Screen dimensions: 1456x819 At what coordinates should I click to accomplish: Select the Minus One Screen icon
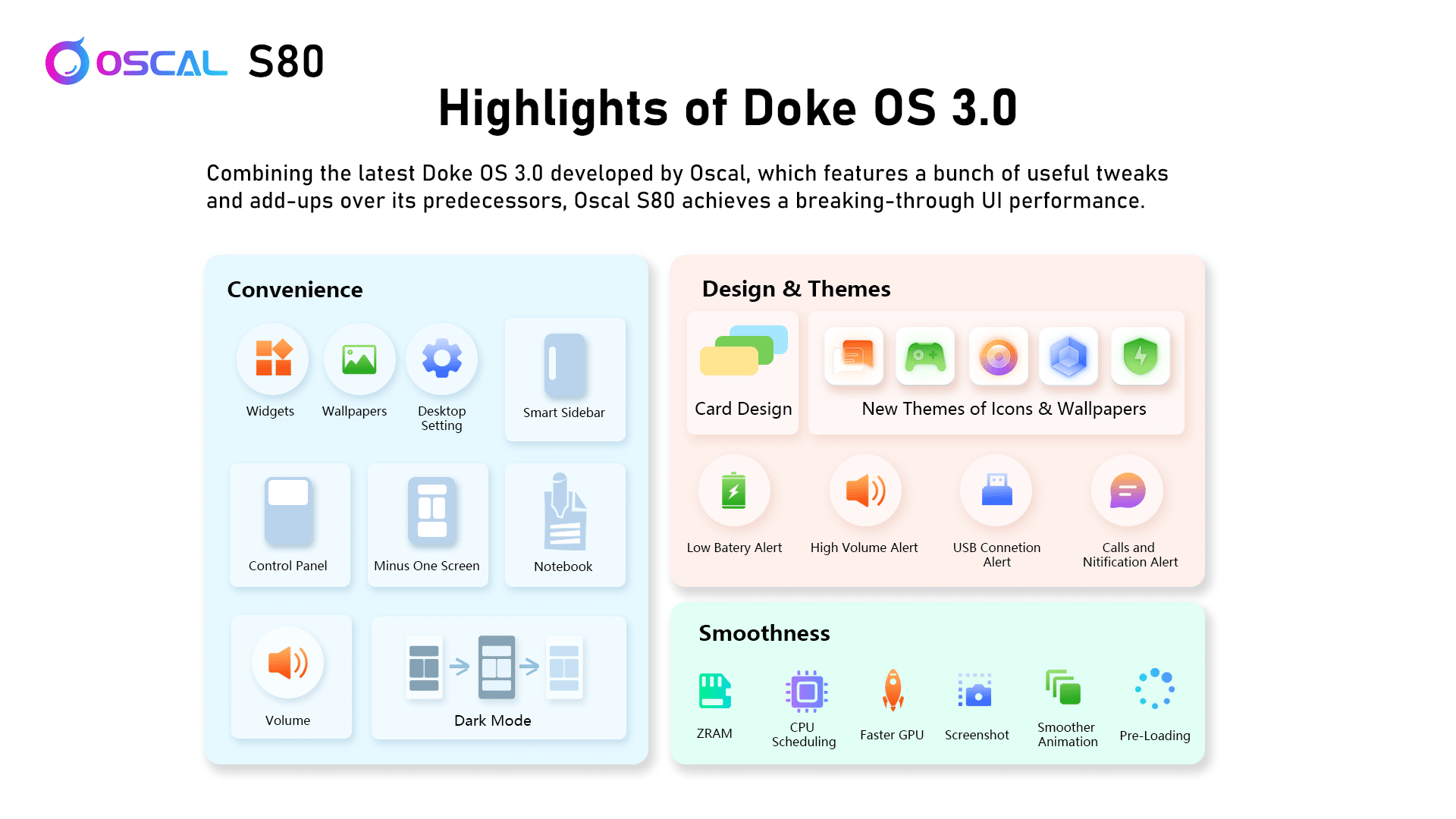click(431, 512)
